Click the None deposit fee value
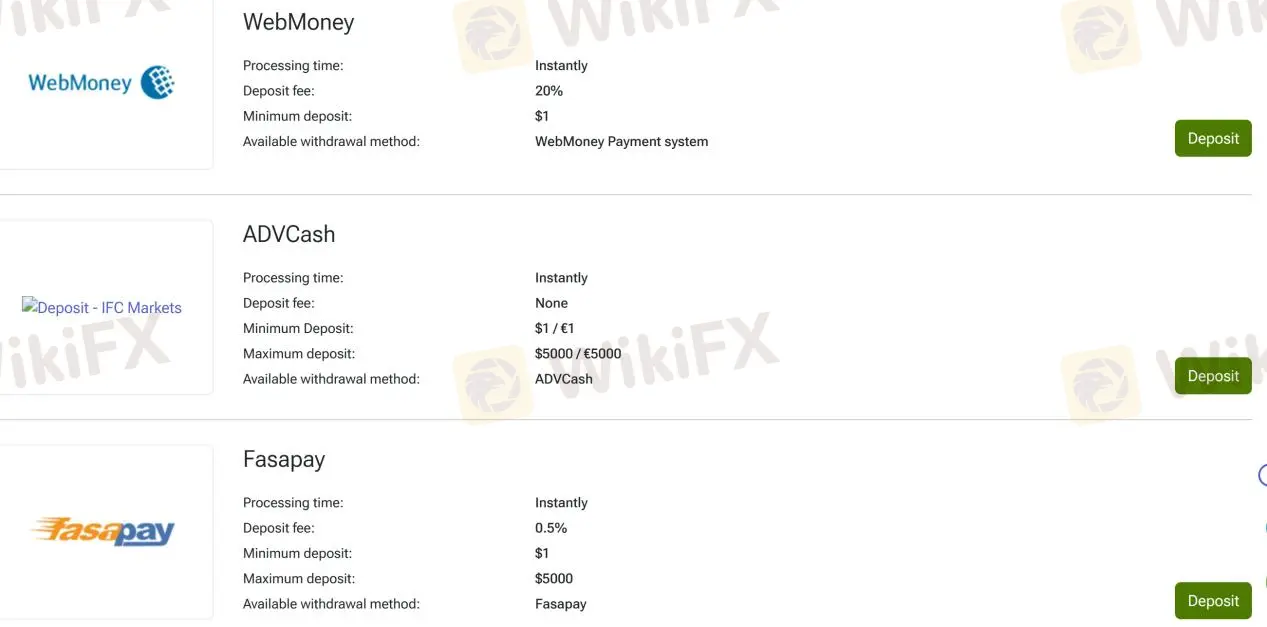1267x627 pixels. tap(551, 303)
